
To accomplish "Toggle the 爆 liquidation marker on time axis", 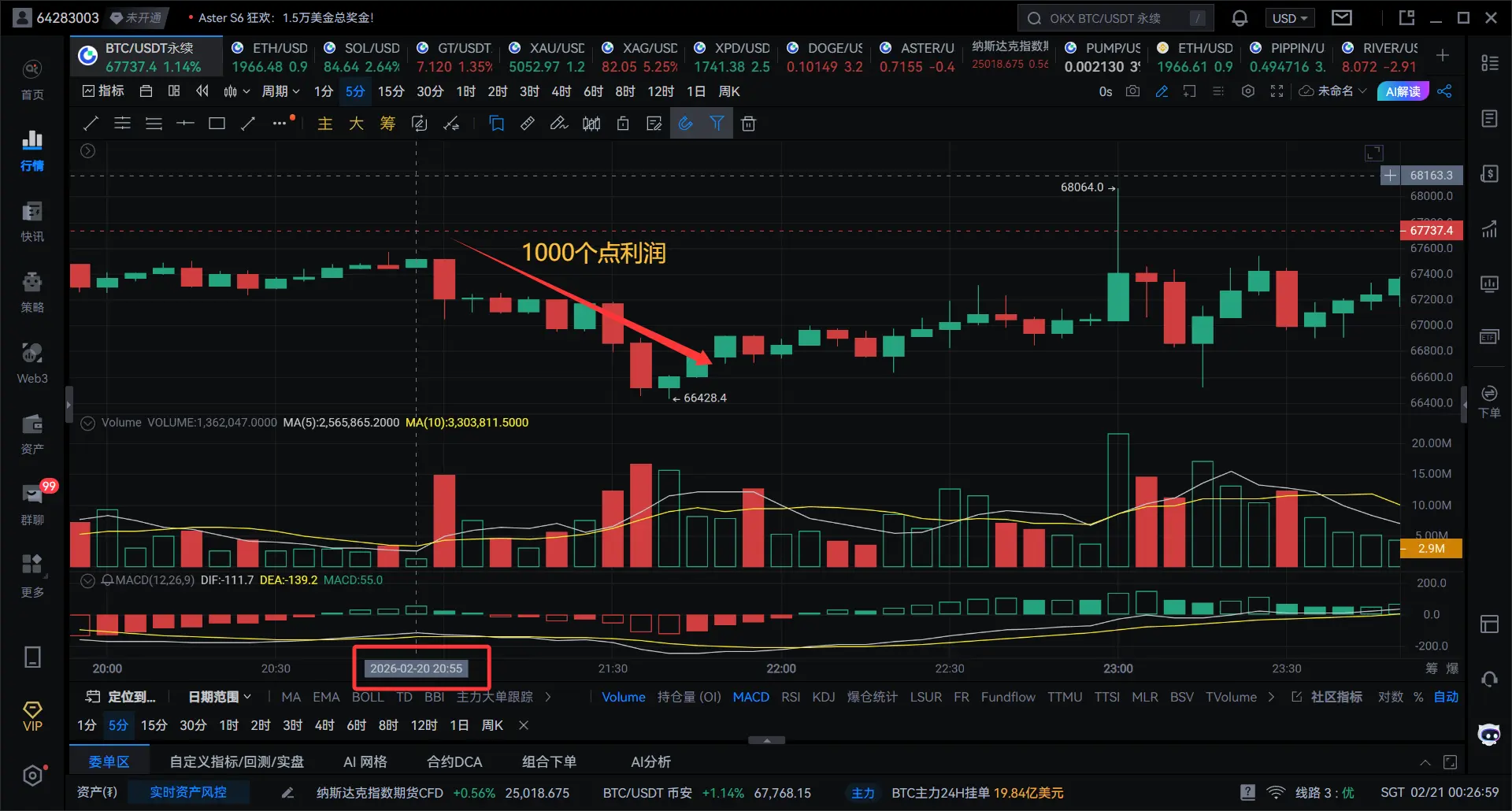I will click(x=1452, y=668).
